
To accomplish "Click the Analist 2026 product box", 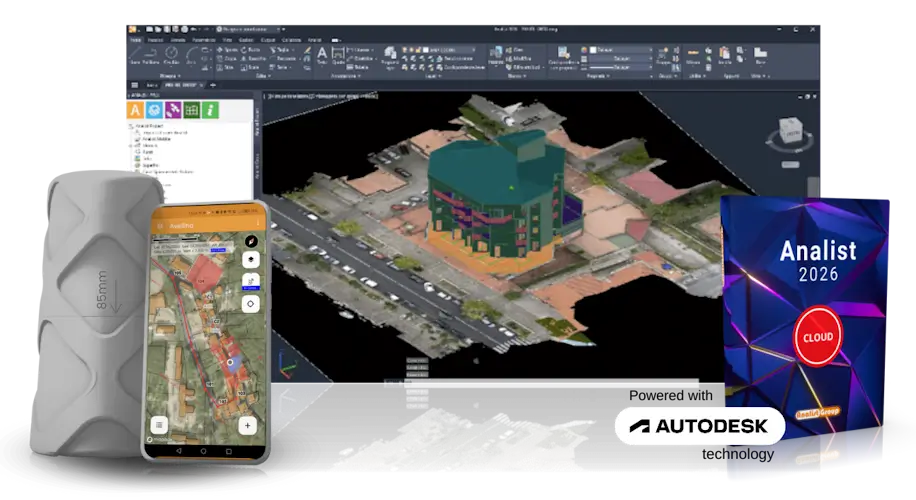I will 806,318.
